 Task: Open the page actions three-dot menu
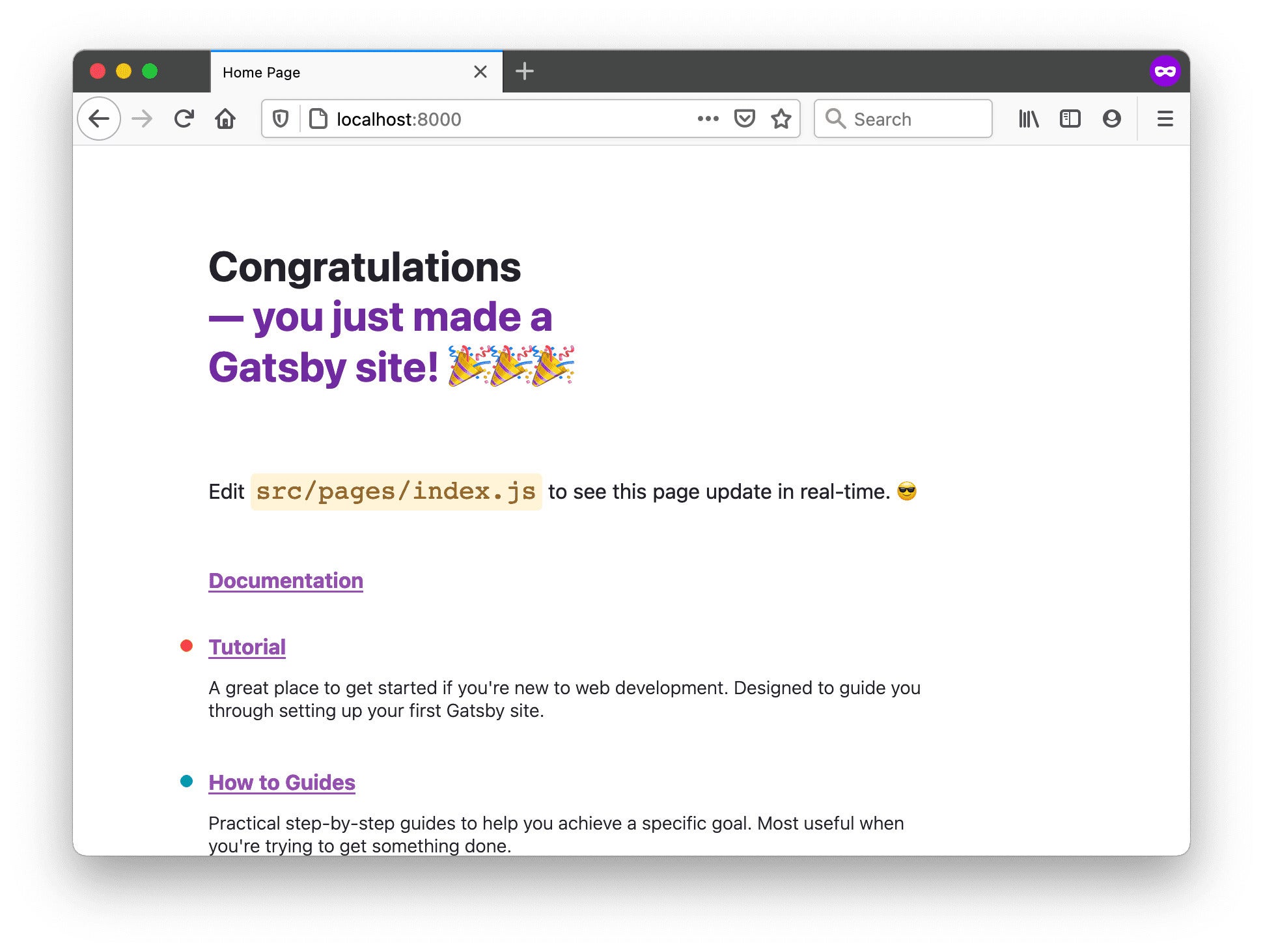pyautogui.click(x=708, y=119)
